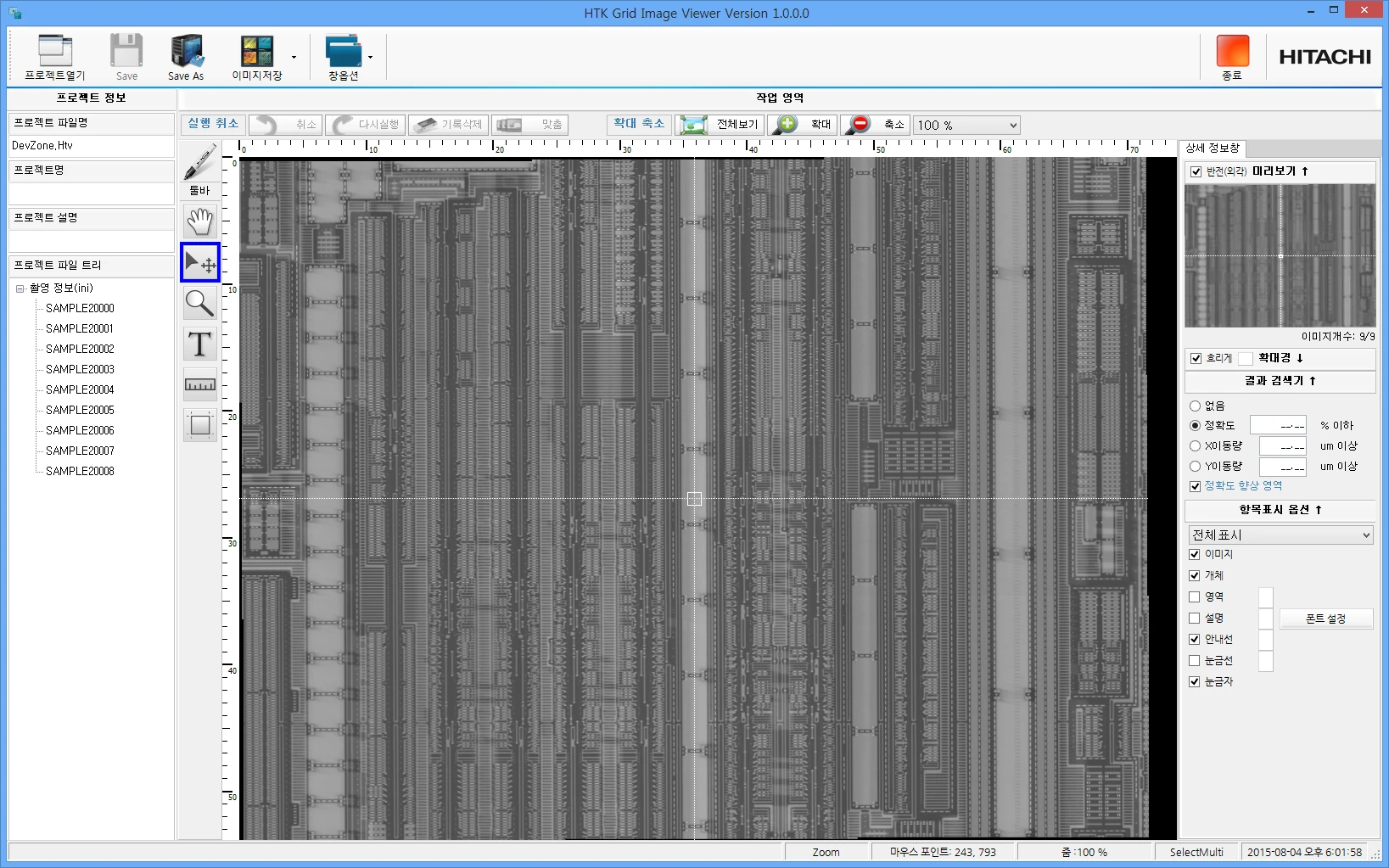Collapse the 촬영 정보(ini) tree node
Screen dimensions: 1389x868
[x=20, y=288]
